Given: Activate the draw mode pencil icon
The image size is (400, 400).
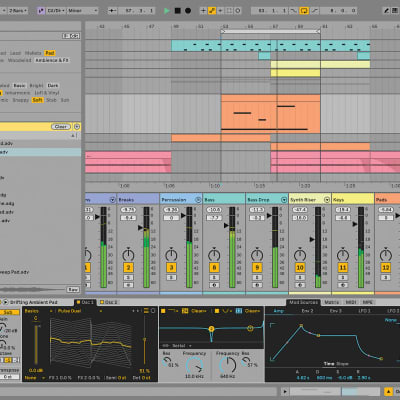Looking at the screenshot, I should [x=386, y=11].
